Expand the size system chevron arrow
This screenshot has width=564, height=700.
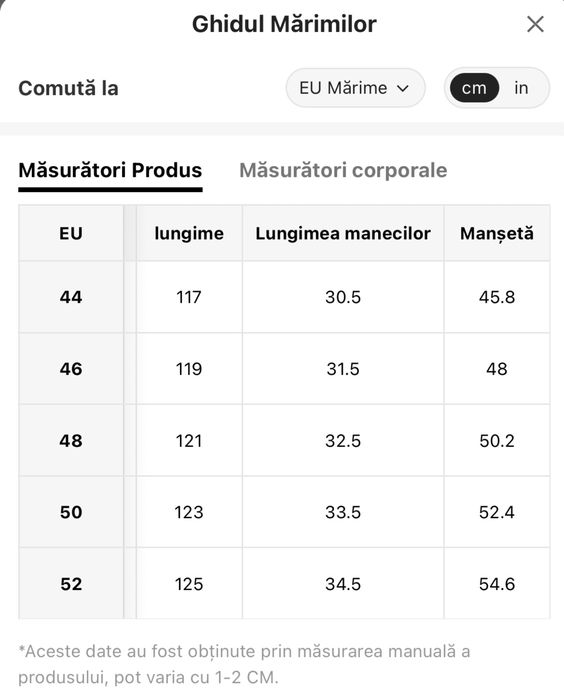pos(403,88)
